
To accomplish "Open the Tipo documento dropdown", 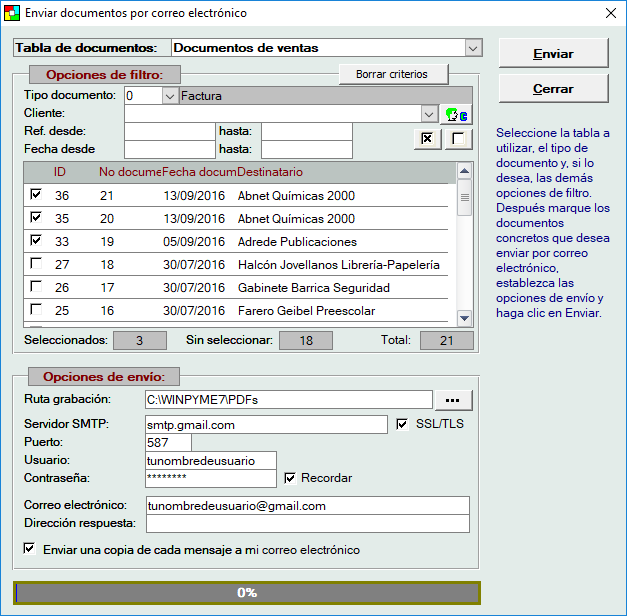I will tap(169, 96).
